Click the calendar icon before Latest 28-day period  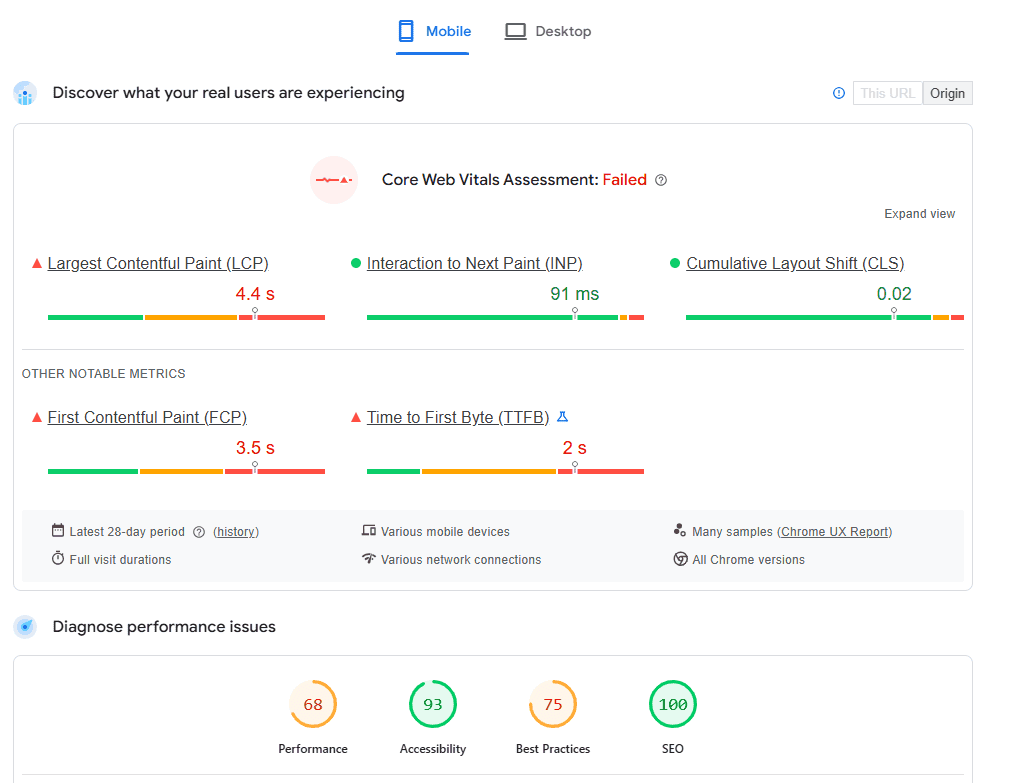[58, 531]
